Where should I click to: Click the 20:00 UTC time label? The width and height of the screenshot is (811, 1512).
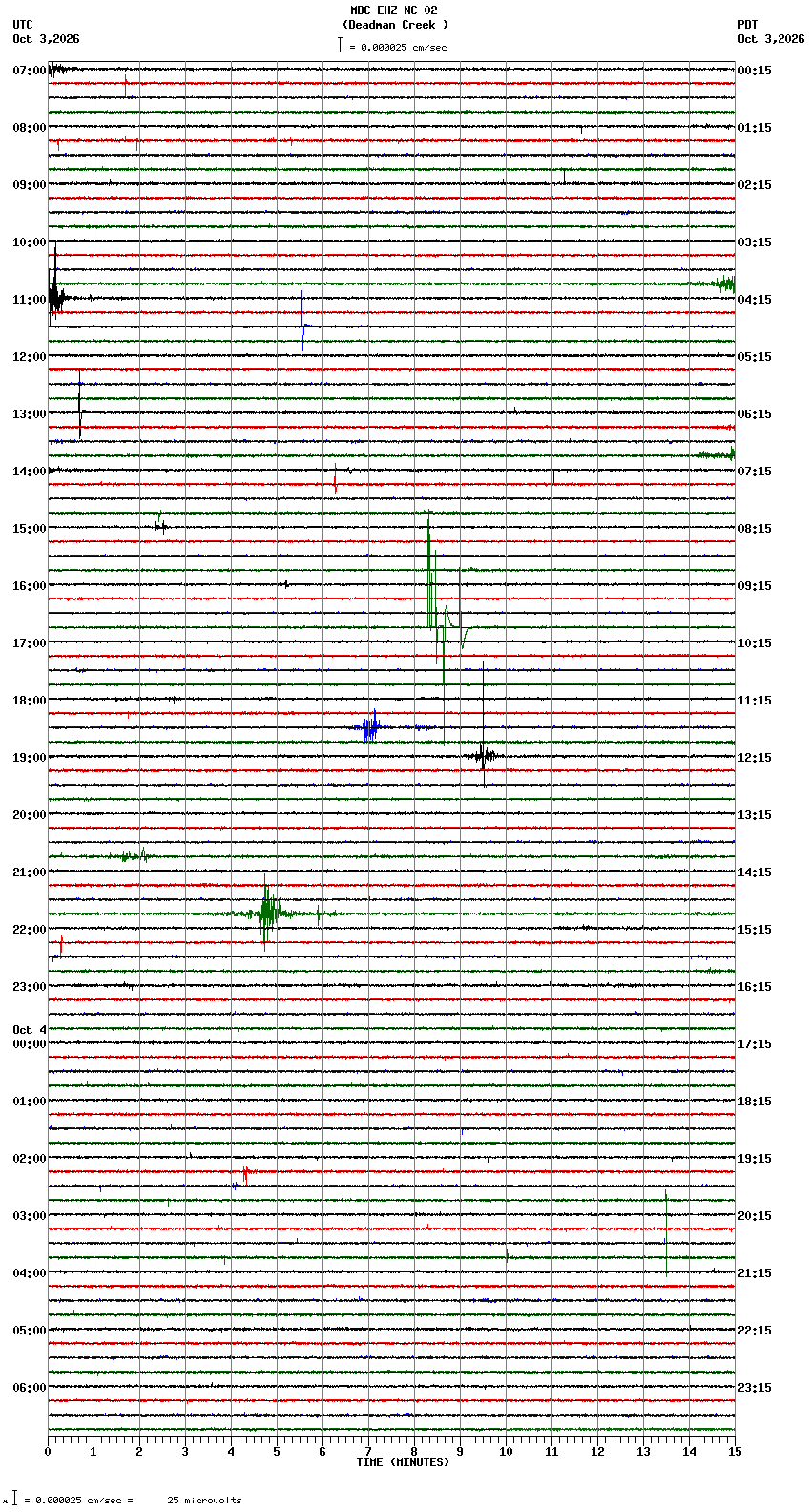point(30,815)
